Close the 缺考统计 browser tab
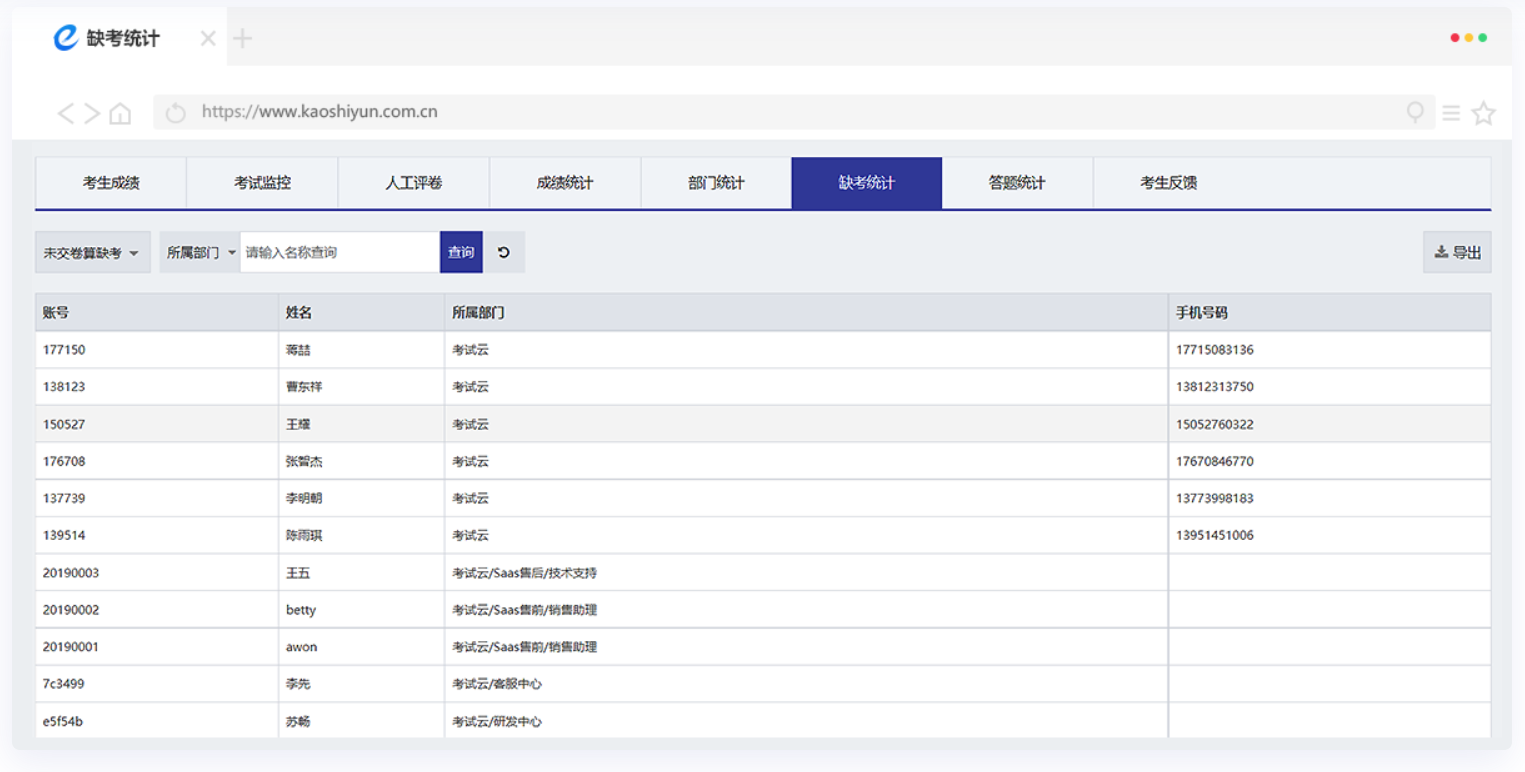 coord(208,39)
